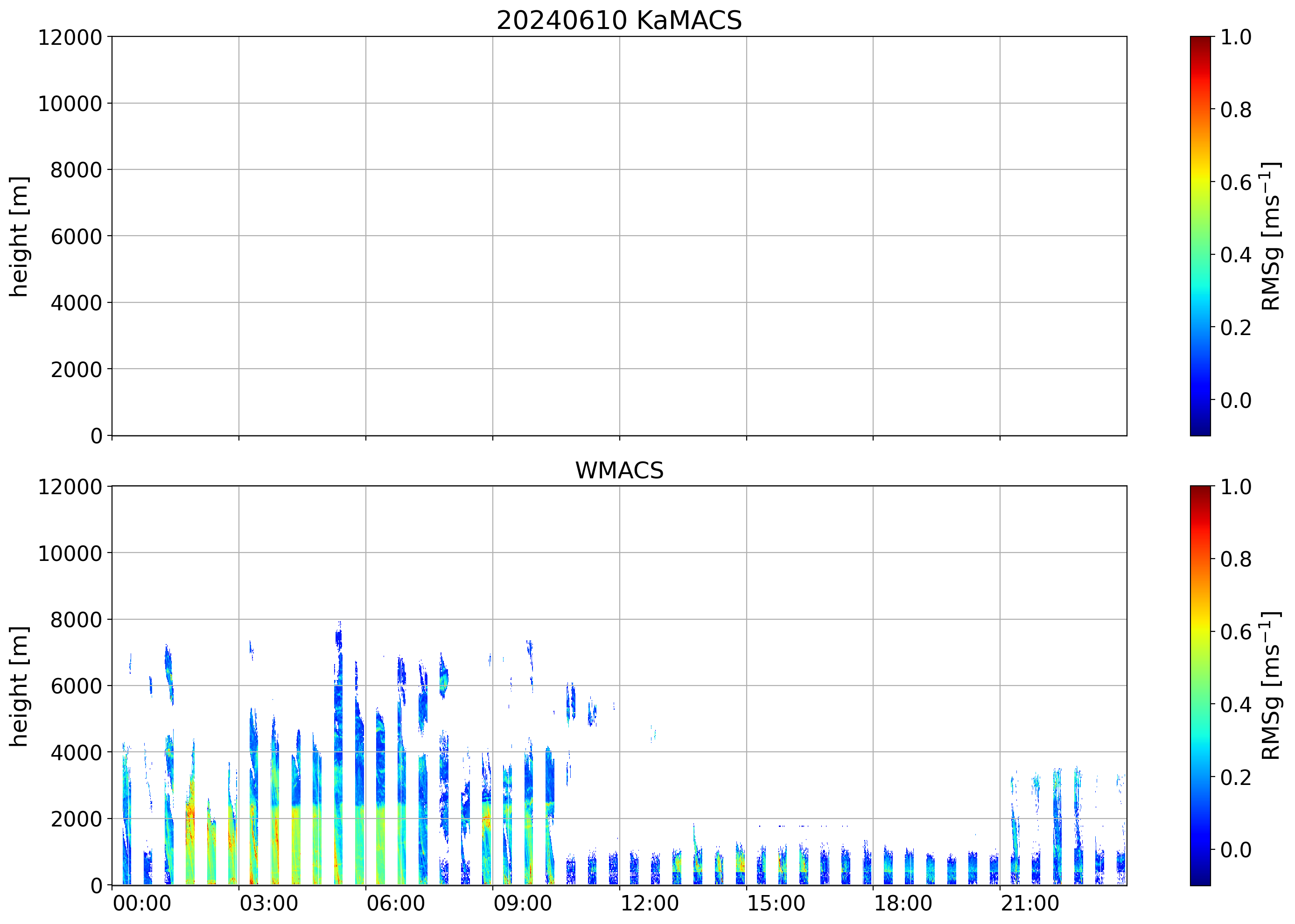
Task: Click the 09:00 time axis label
Action: pyautogui.click(x=522, y=903)
